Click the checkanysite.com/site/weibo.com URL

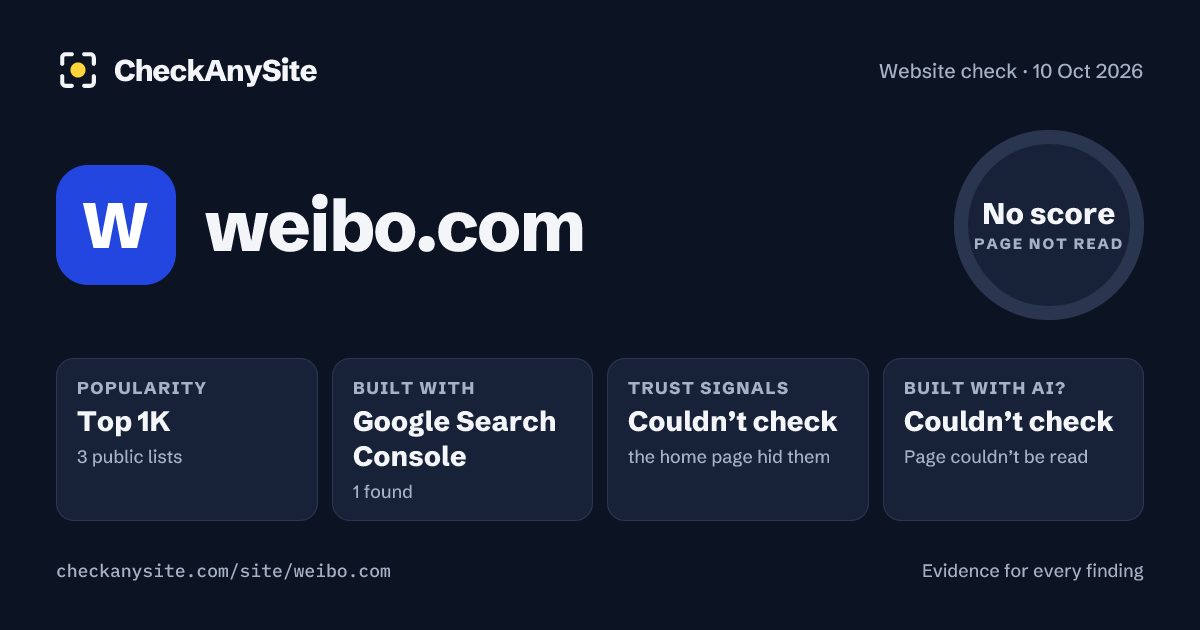coord(224,572)
